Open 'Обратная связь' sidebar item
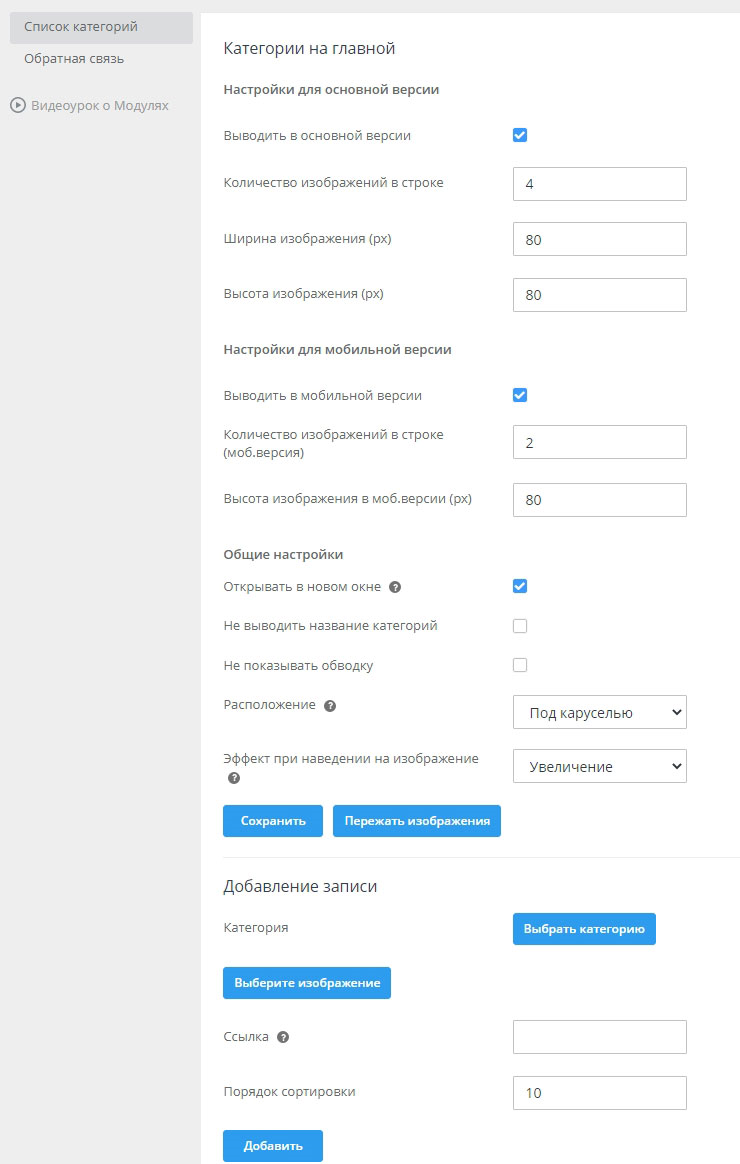The width and height of the screenshot is (740, 1164). 74,59
